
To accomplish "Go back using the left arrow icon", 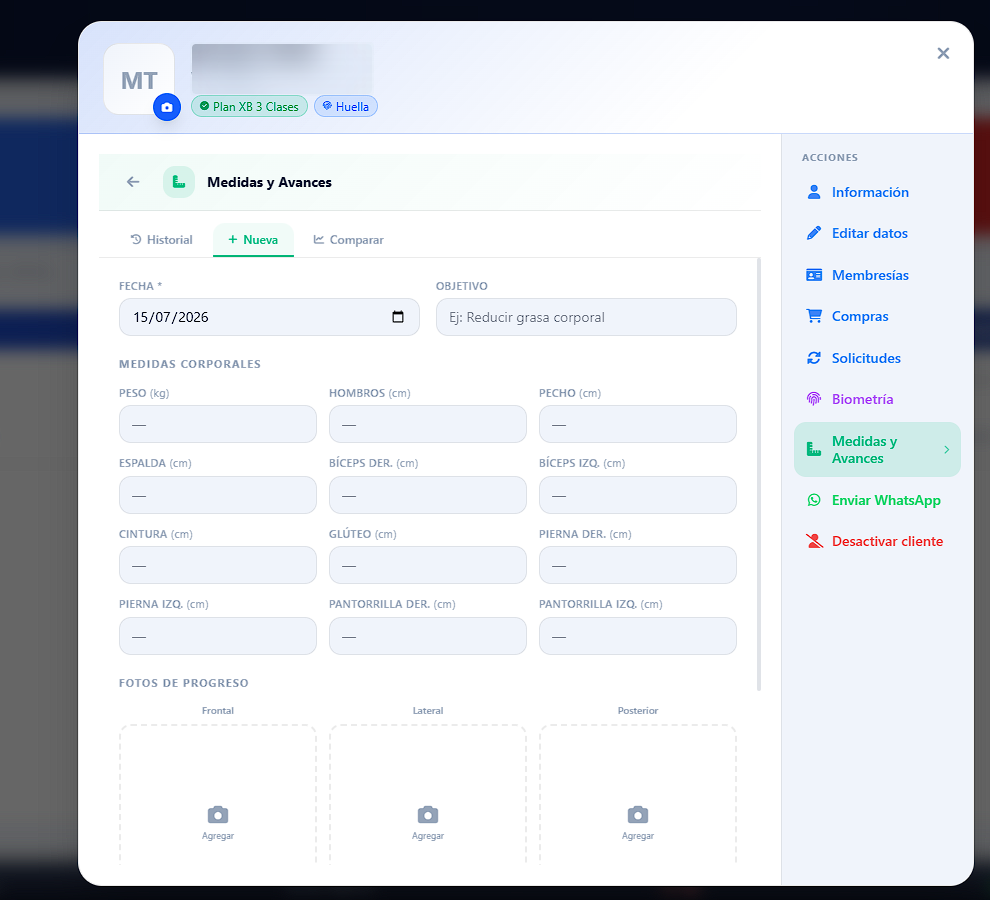I will (x=133, y=182).
